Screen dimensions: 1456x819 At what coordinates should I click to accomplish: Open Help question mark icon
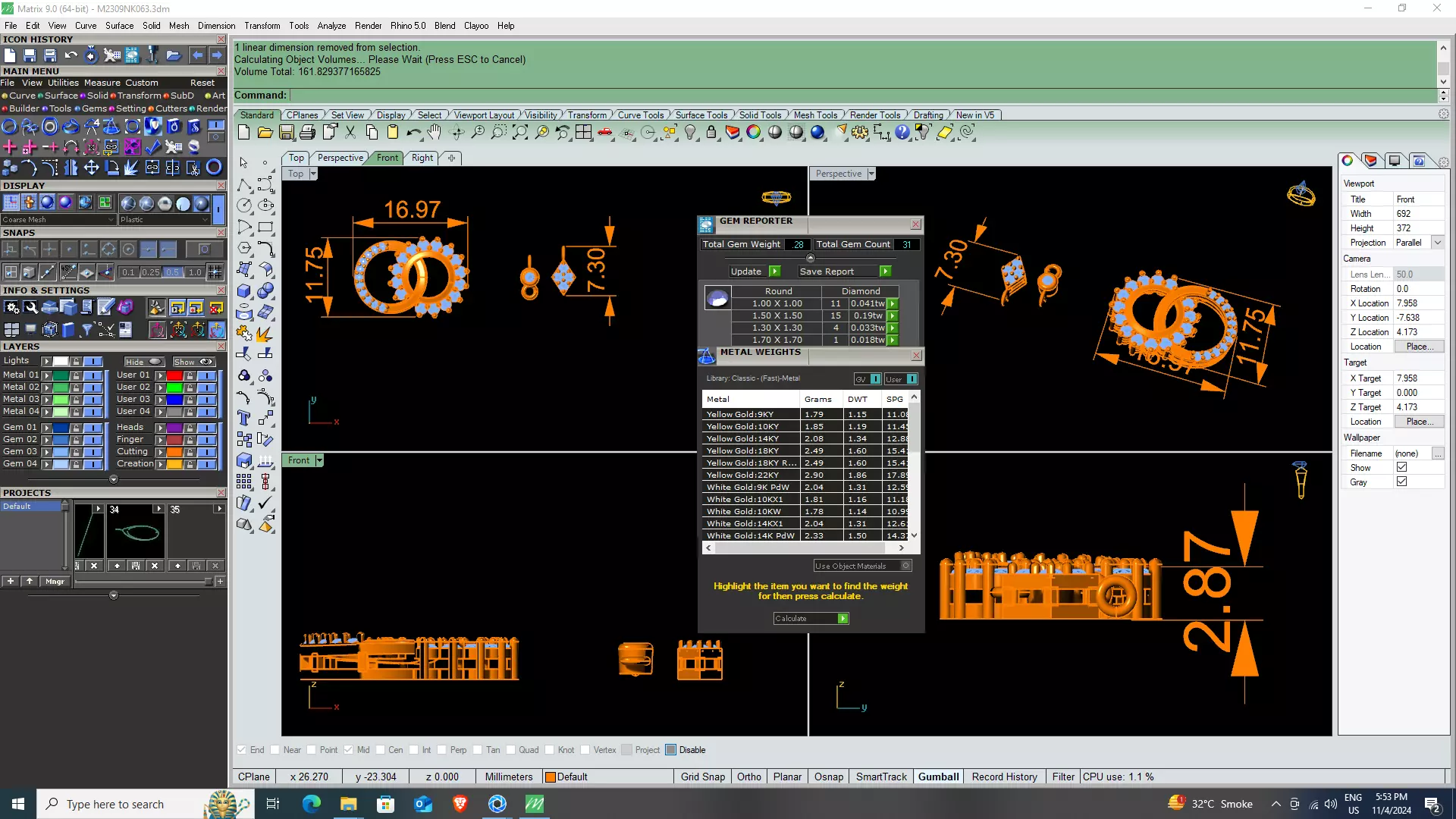point(902,133)
